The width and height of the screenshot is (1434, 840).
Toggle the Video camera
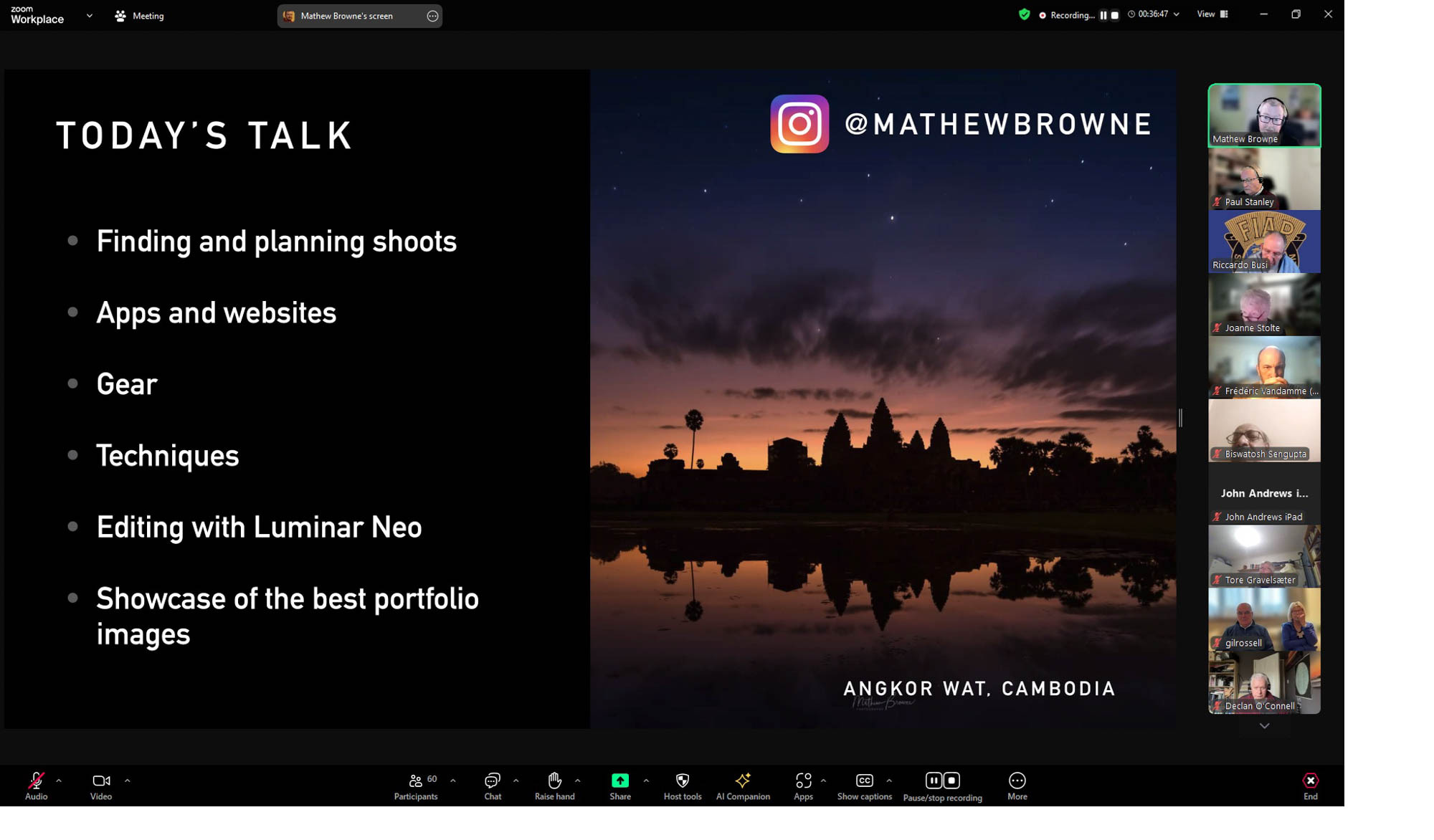101,786
